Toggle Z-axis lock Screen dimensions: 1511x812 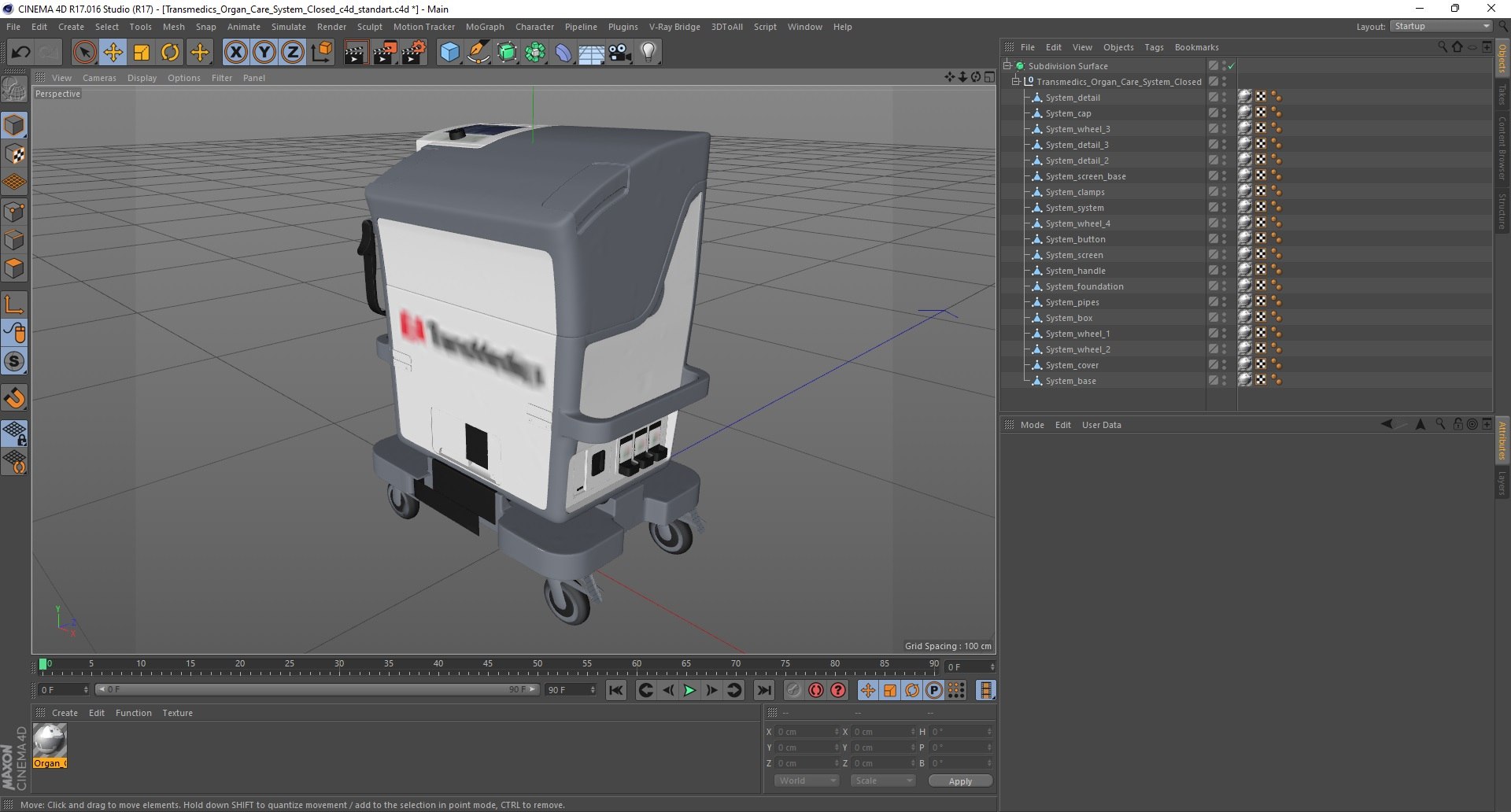pos(293,53)
